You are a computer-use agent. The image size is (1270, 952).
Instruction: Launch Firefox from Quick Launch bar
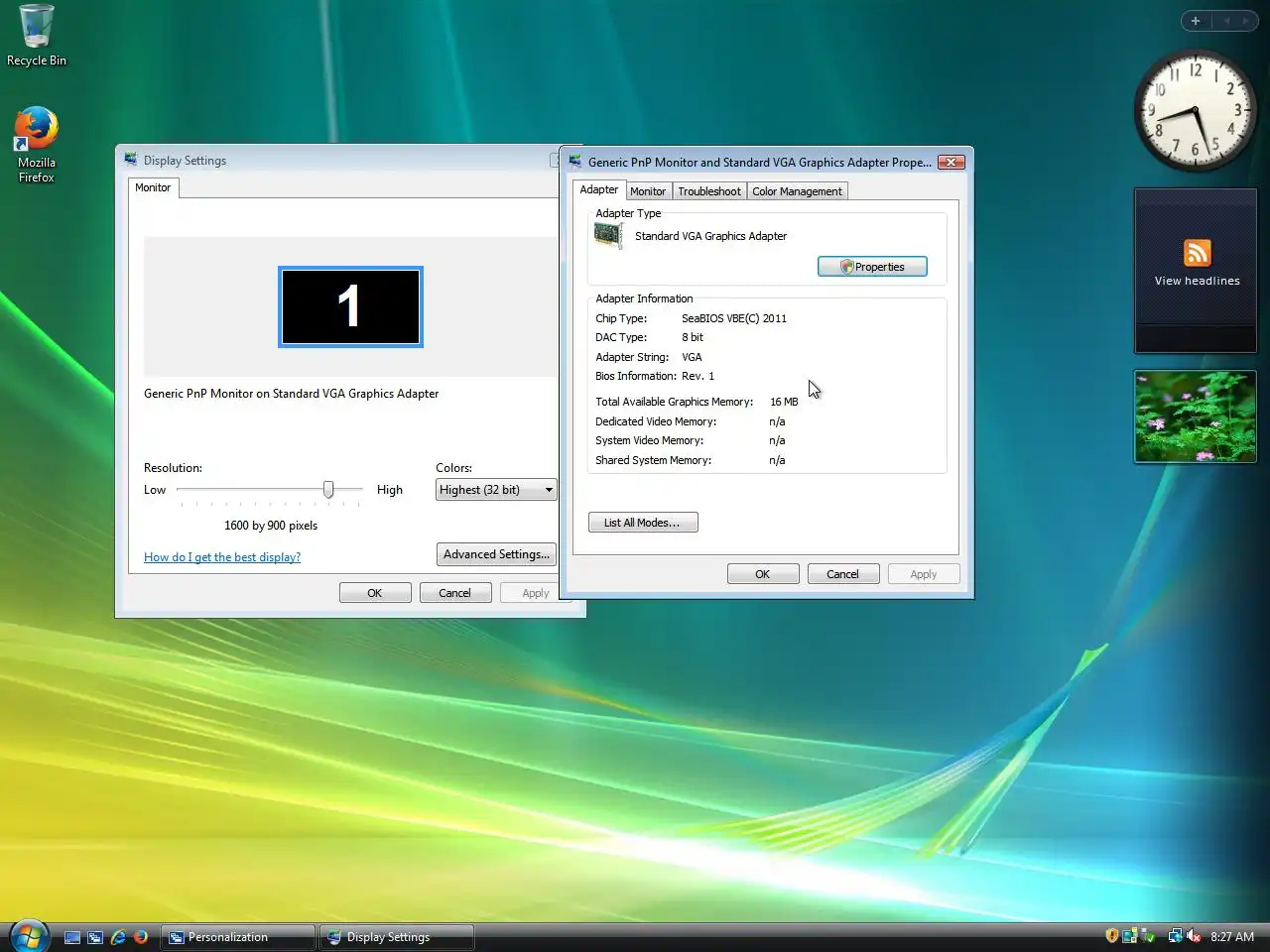click(x=141, y=937)
